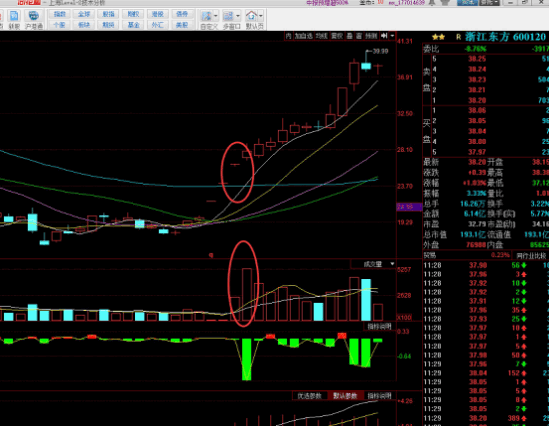Click the tallest circled volume bar
549x426 pixels.
[x=247, y=294]
